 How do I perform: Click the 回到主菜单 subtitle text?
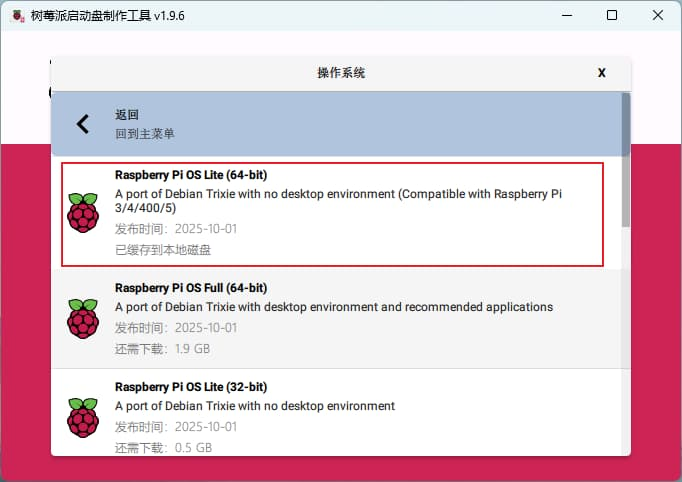pyautogui.click(x=145, y=134)
